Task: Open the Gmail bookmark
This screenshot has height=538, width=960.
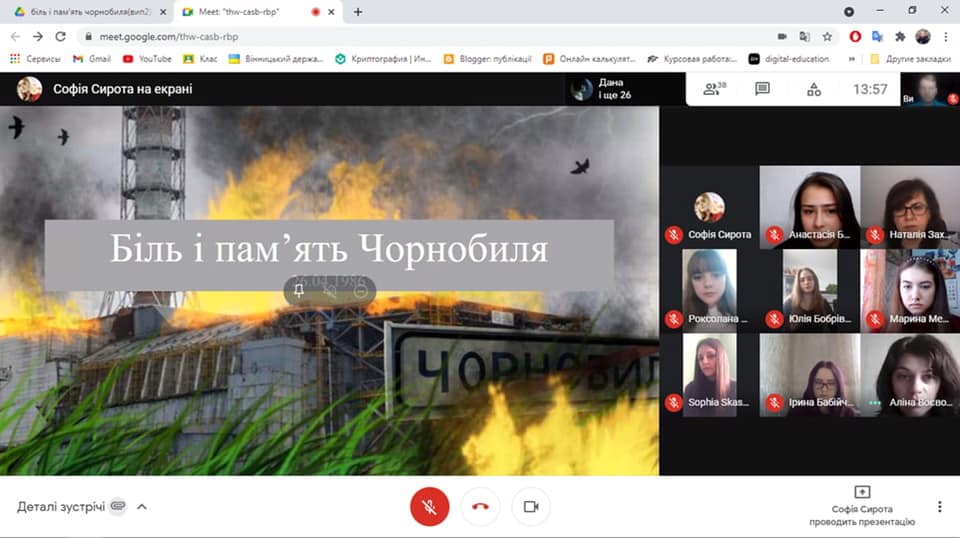Action: pyautogui.click(x=91, y=59)
